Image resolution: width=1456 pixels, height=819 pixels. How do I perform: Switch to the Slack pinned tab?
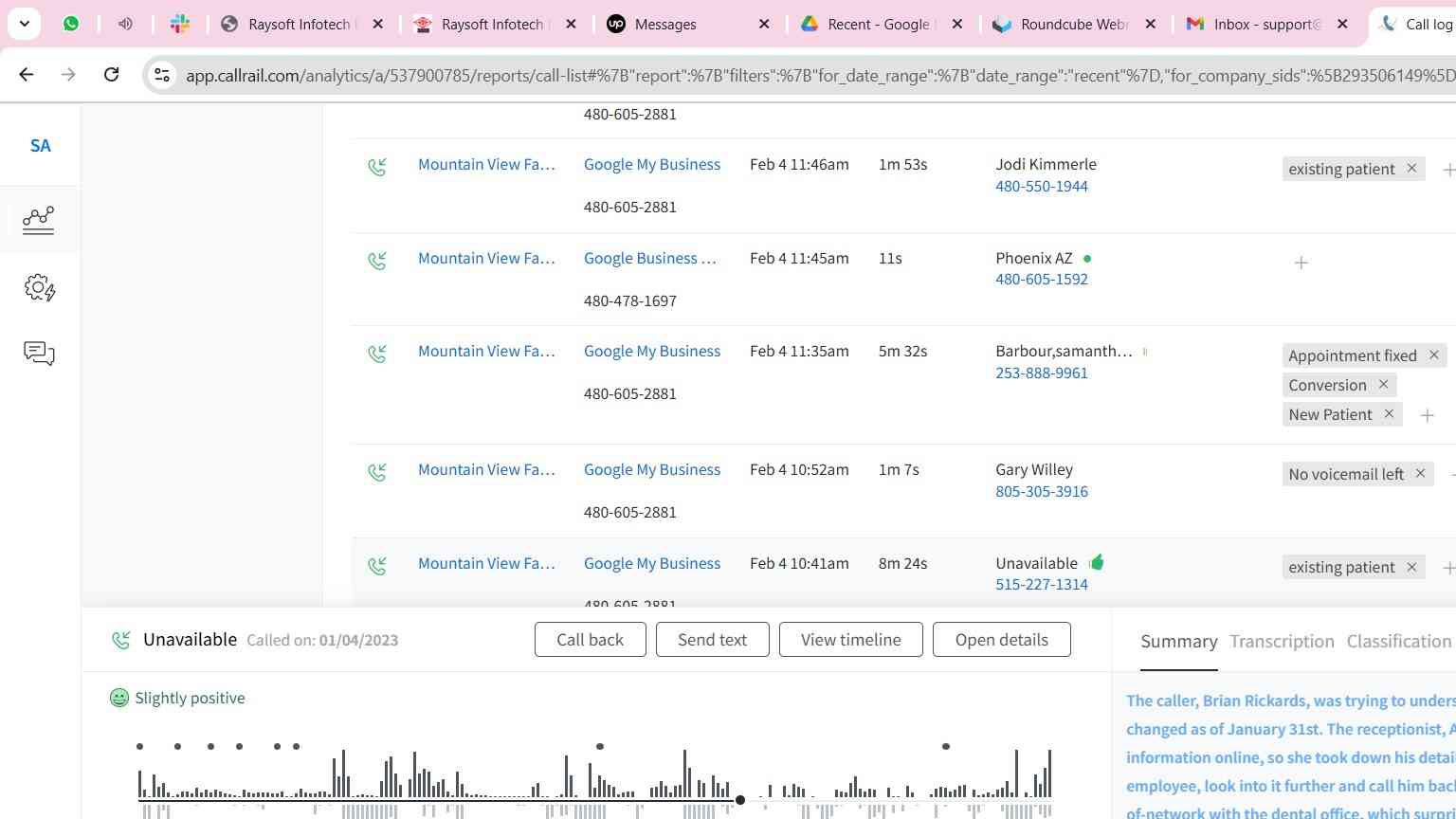click(x=180, y=24)
